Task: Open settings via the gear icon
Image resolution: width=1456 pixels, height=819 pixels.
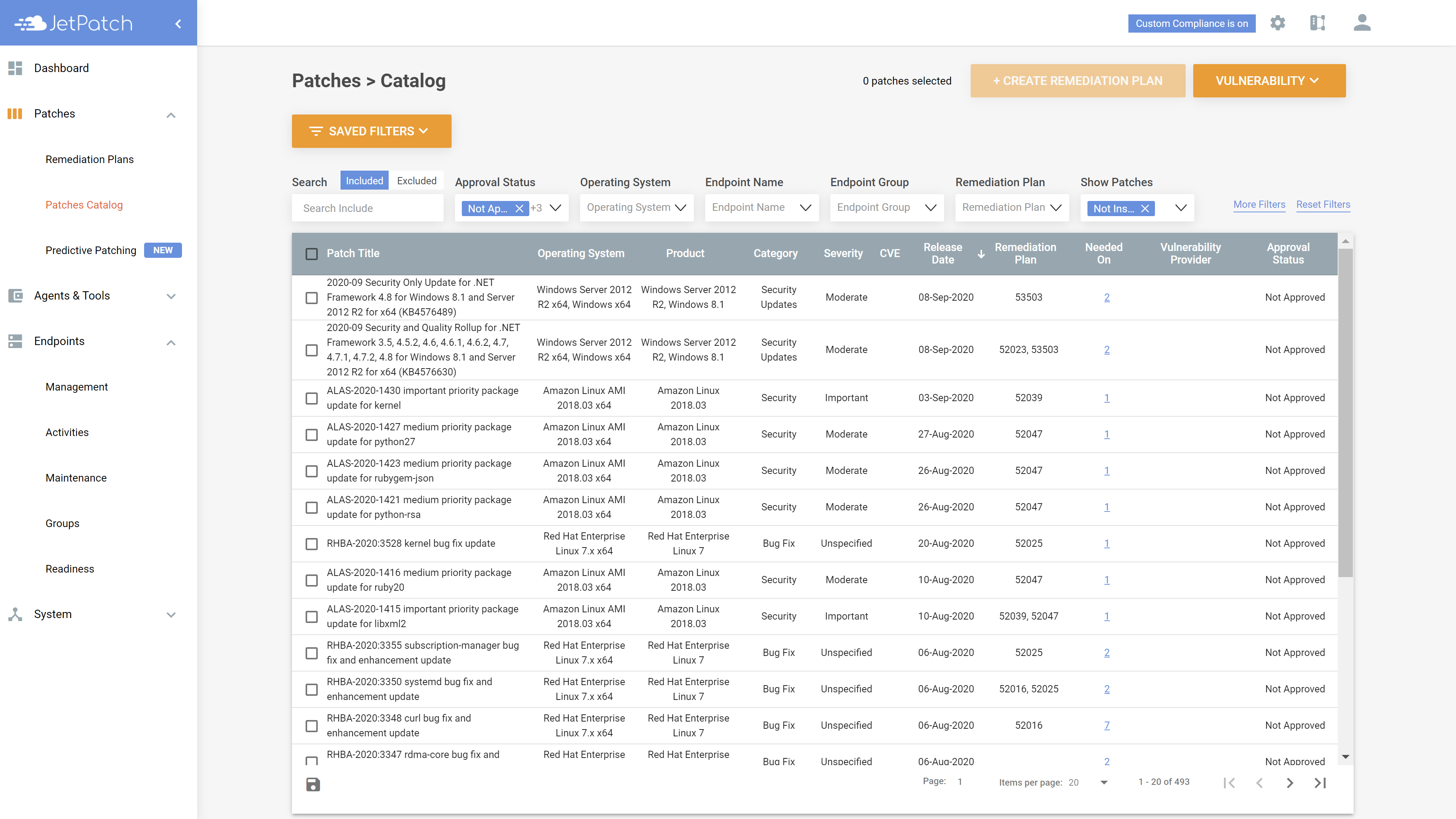Action: click(x=1277, y=23)
